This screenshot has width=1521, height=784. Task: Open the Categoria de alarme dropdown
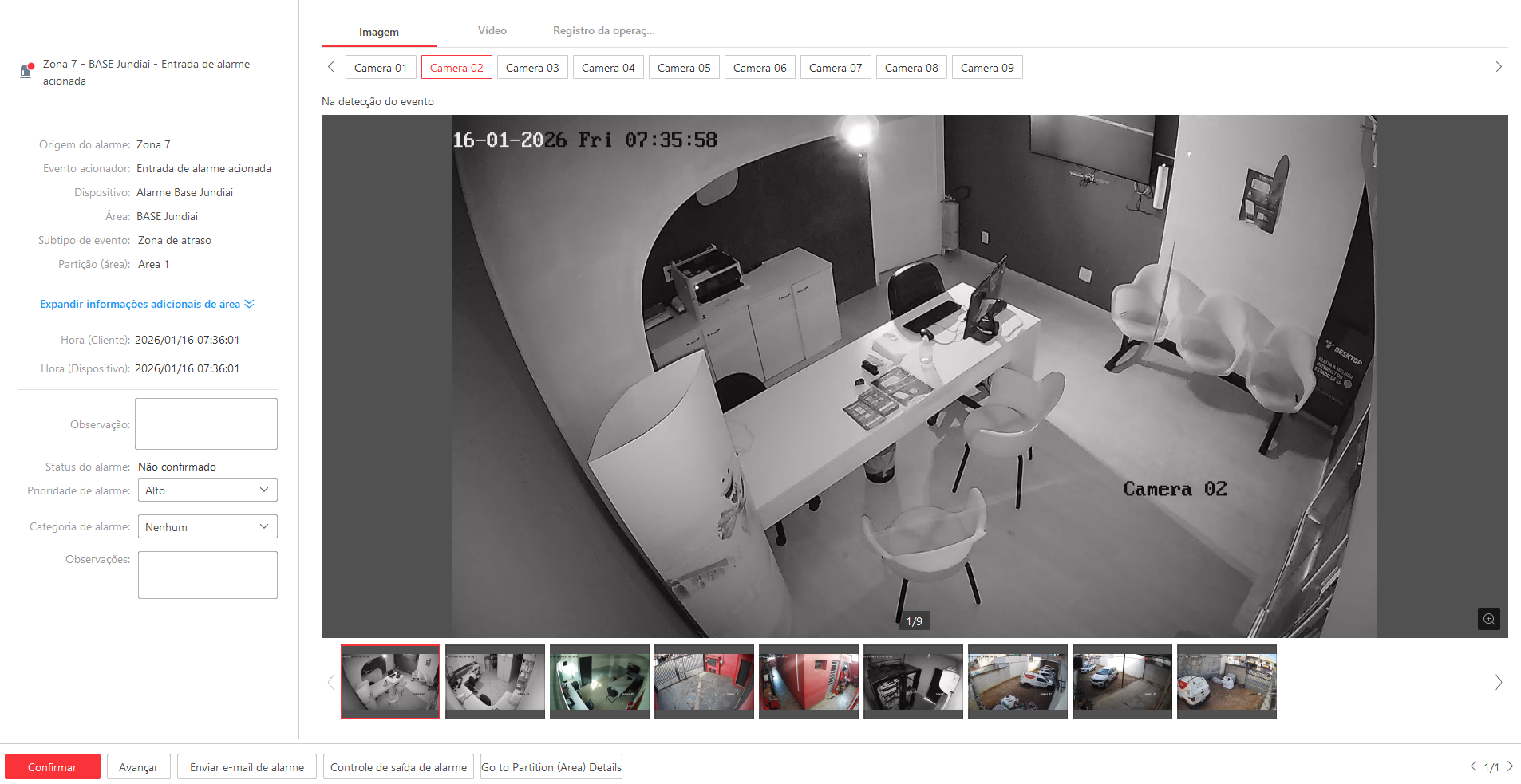point(207,527)
